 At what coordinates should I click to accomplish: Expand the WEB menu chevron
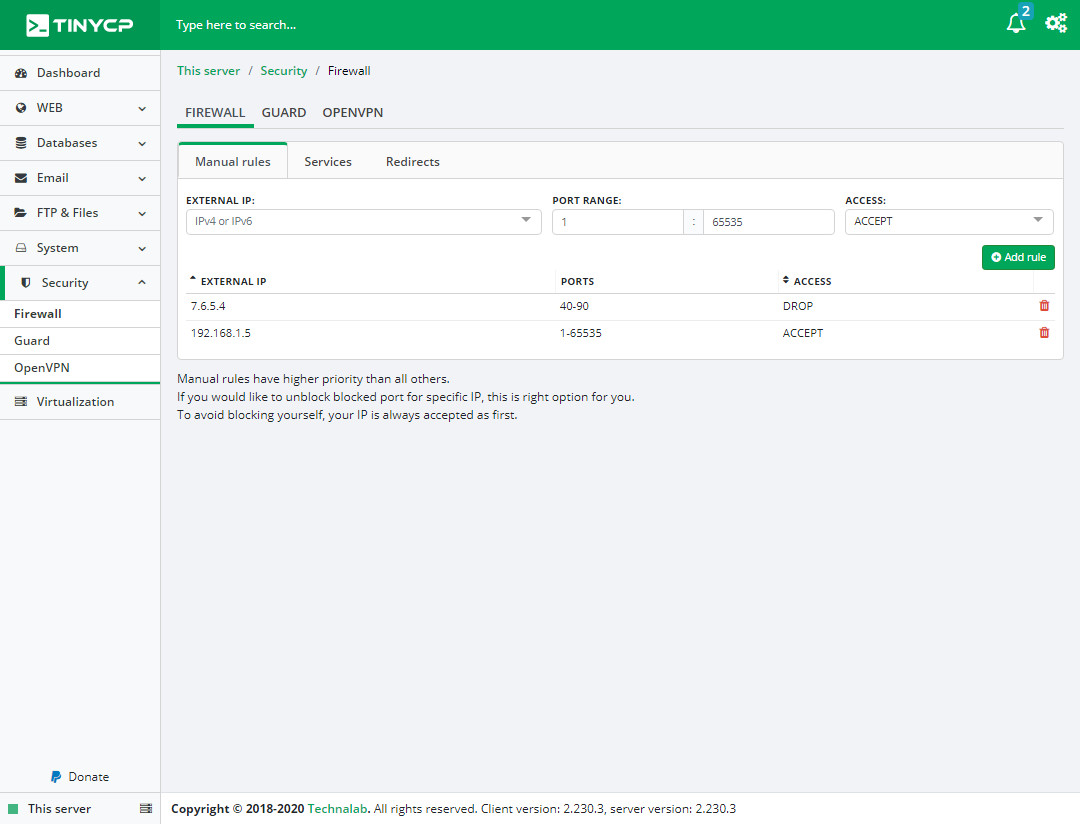coord(142,109)
